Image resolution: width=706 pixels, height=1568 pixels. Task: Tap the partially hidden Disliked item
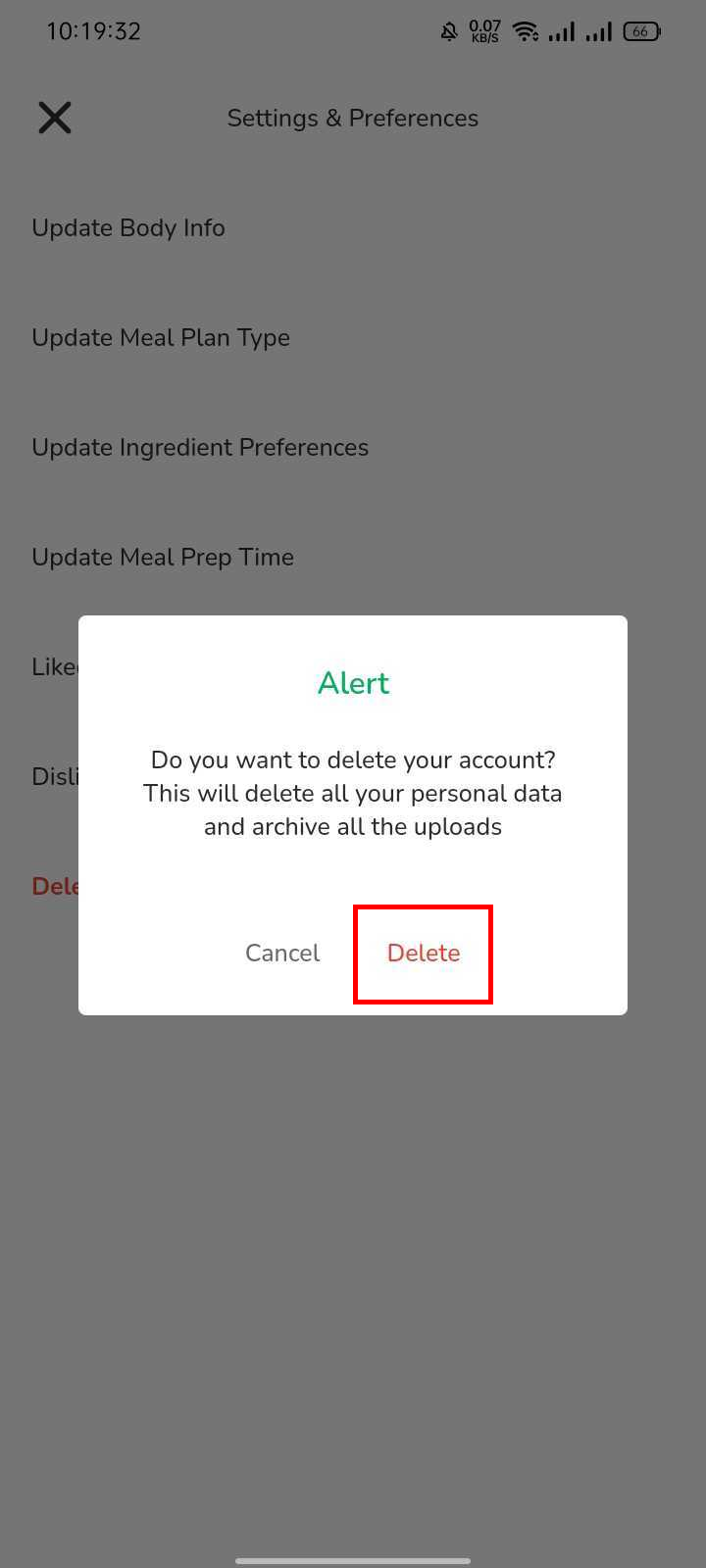coord(55,777)
